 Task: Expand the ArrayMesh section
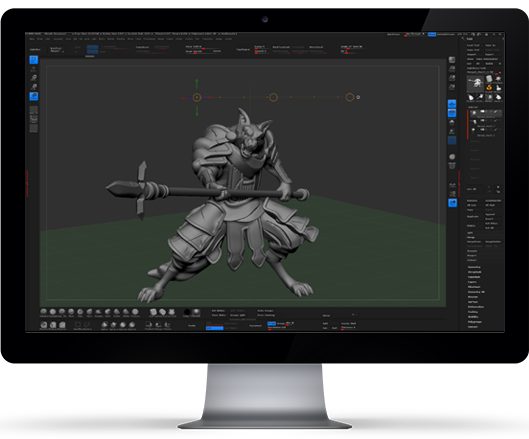(474, 272)
